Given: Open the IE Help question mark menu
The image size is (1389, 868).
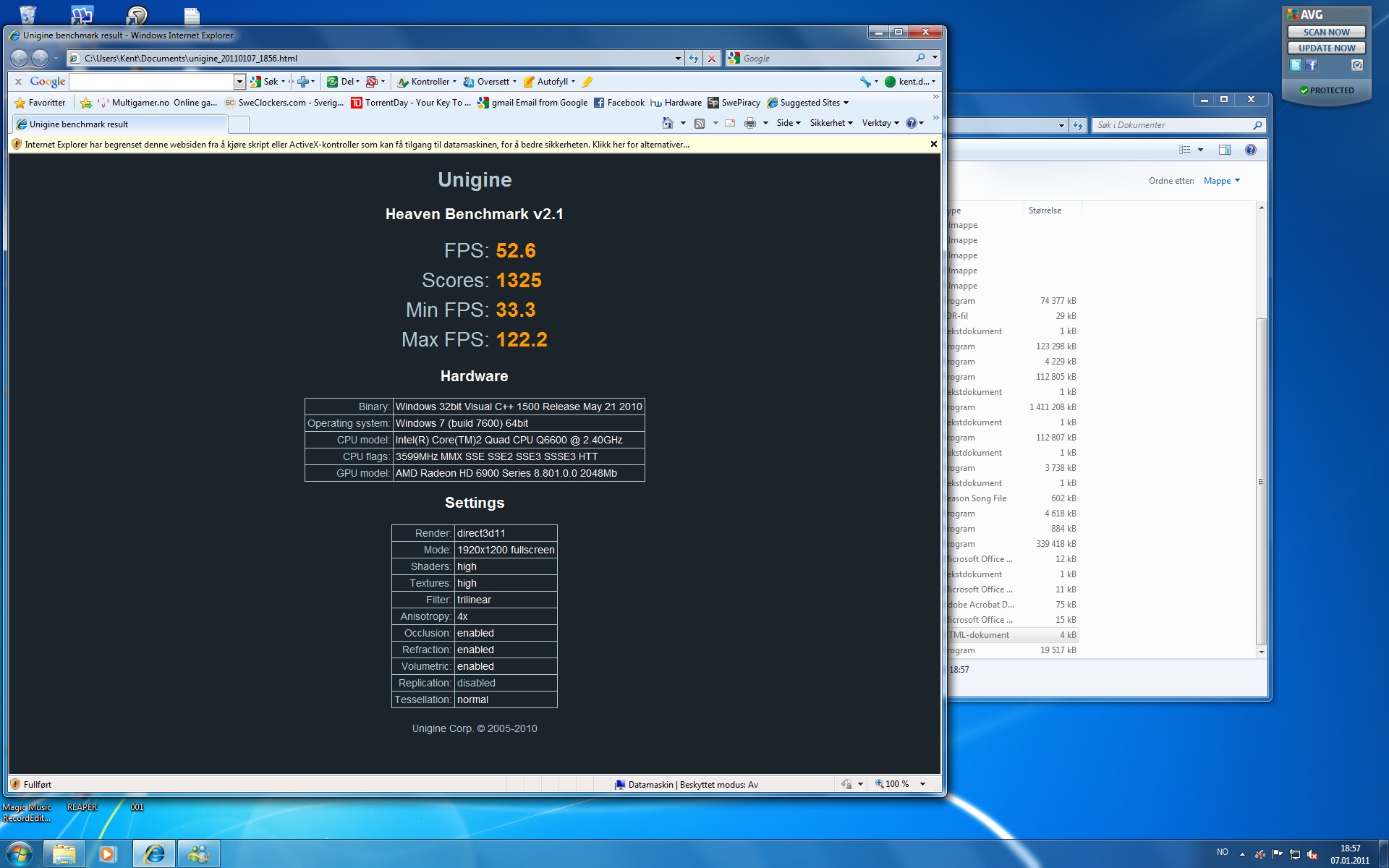Looking at the screenshot, I should (915, 123).
